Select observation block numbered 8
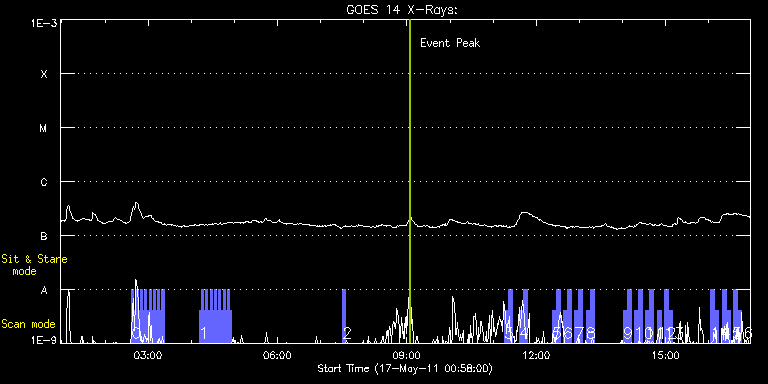 (590, 316)
